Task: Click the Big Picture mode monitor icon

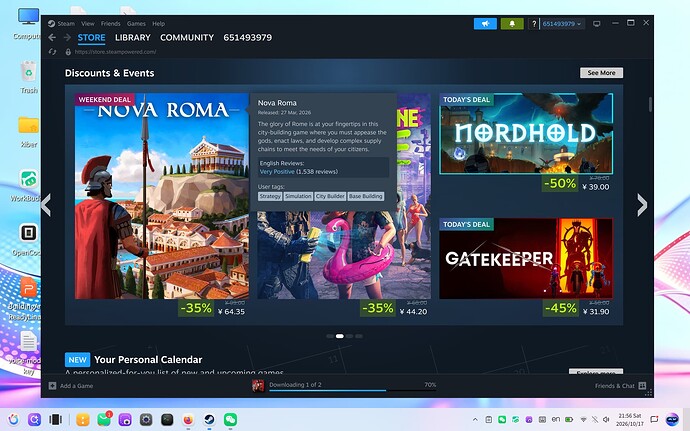Action: [597, 24]
